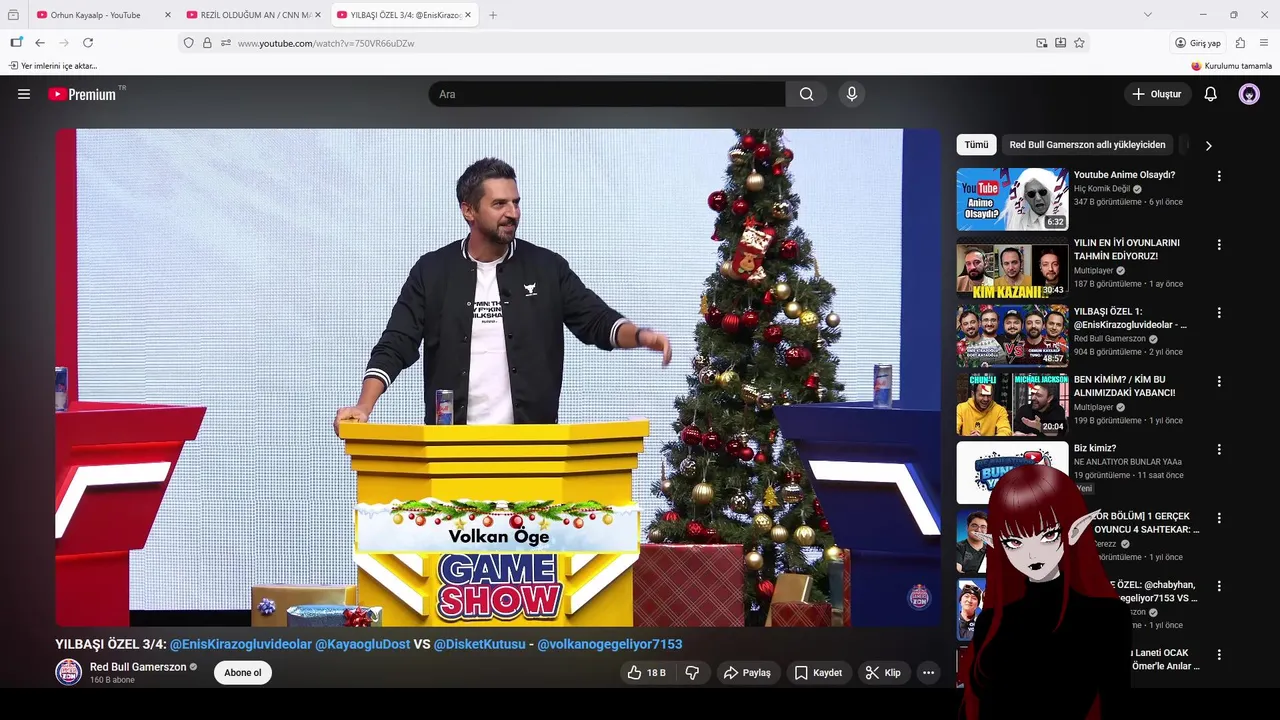1280x720 pixels.
Task: Open @EnisKirazogluvideolar channel link
Action: (241, 644)
